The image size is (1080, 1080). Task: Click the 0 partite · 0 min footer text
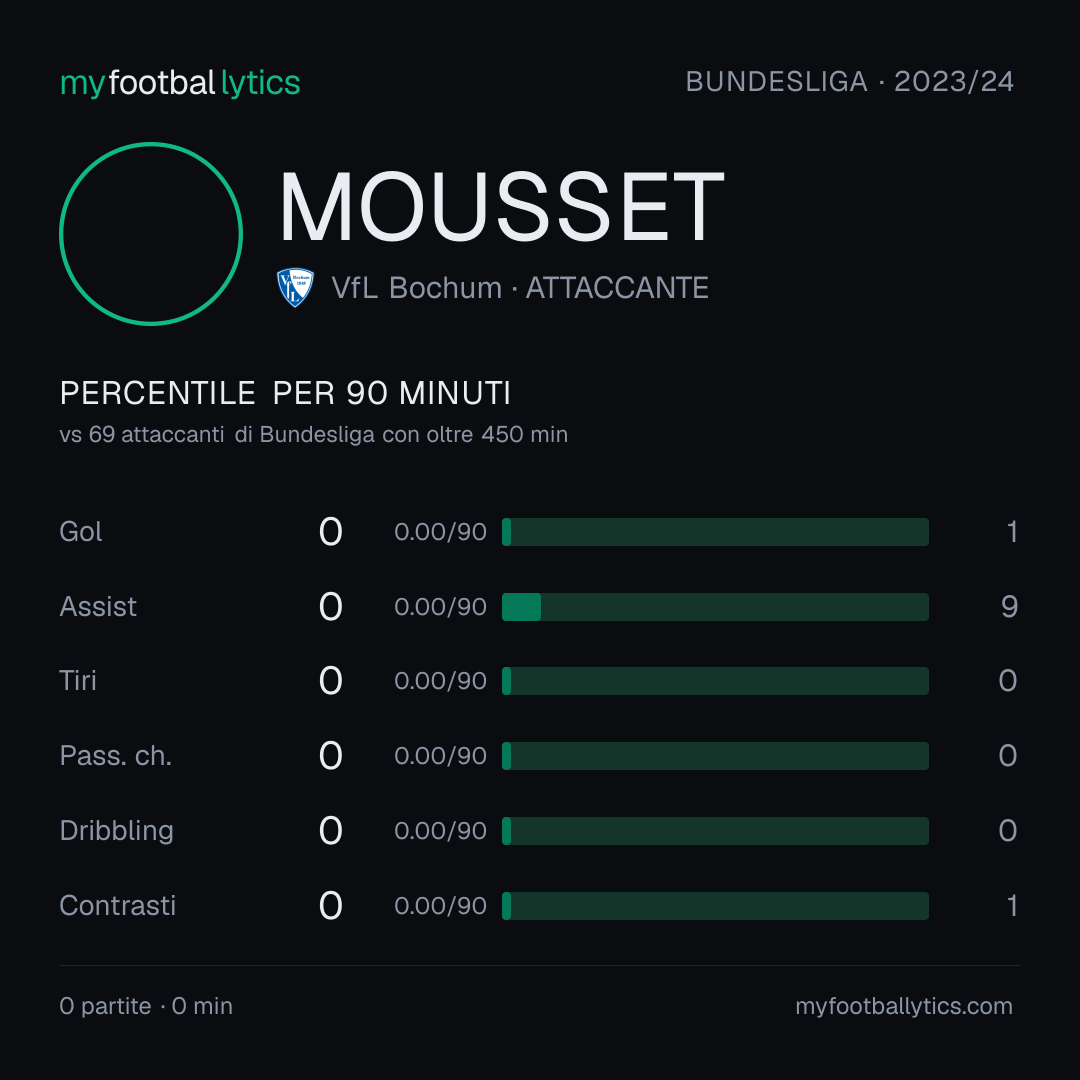[x=146, y=1006]
